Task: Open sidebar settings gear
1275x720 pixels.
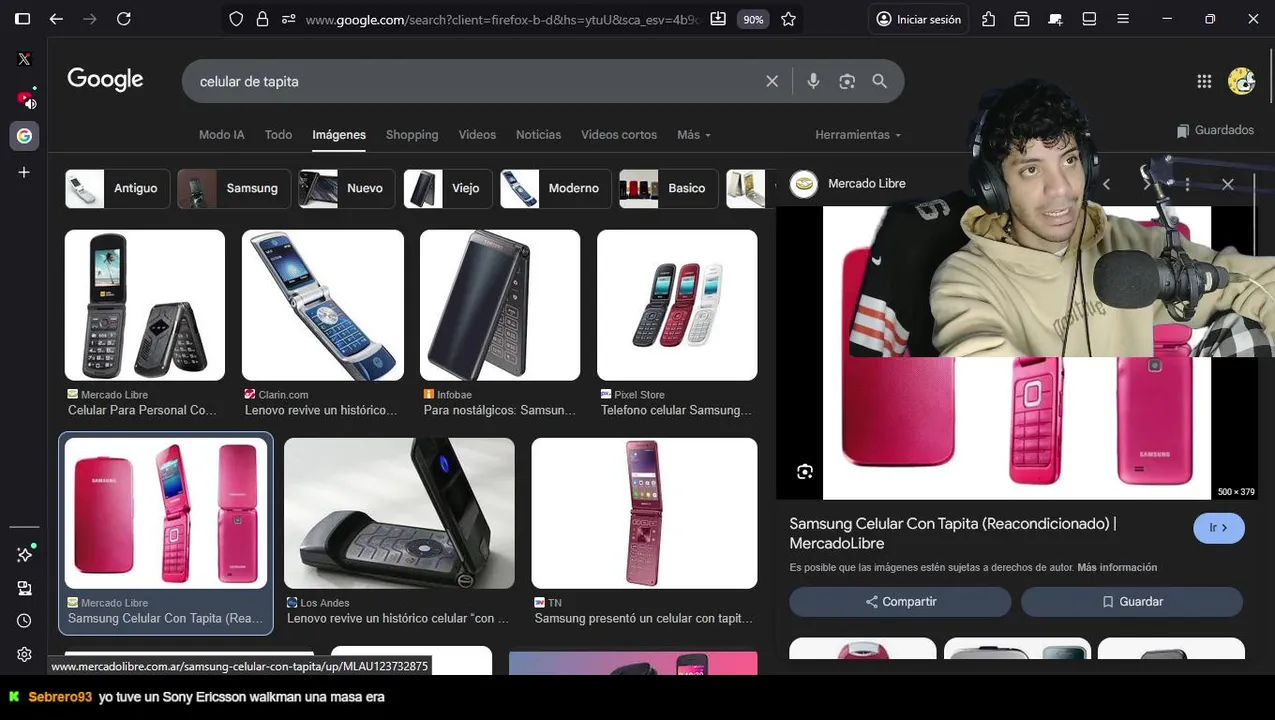Action: 24,654
